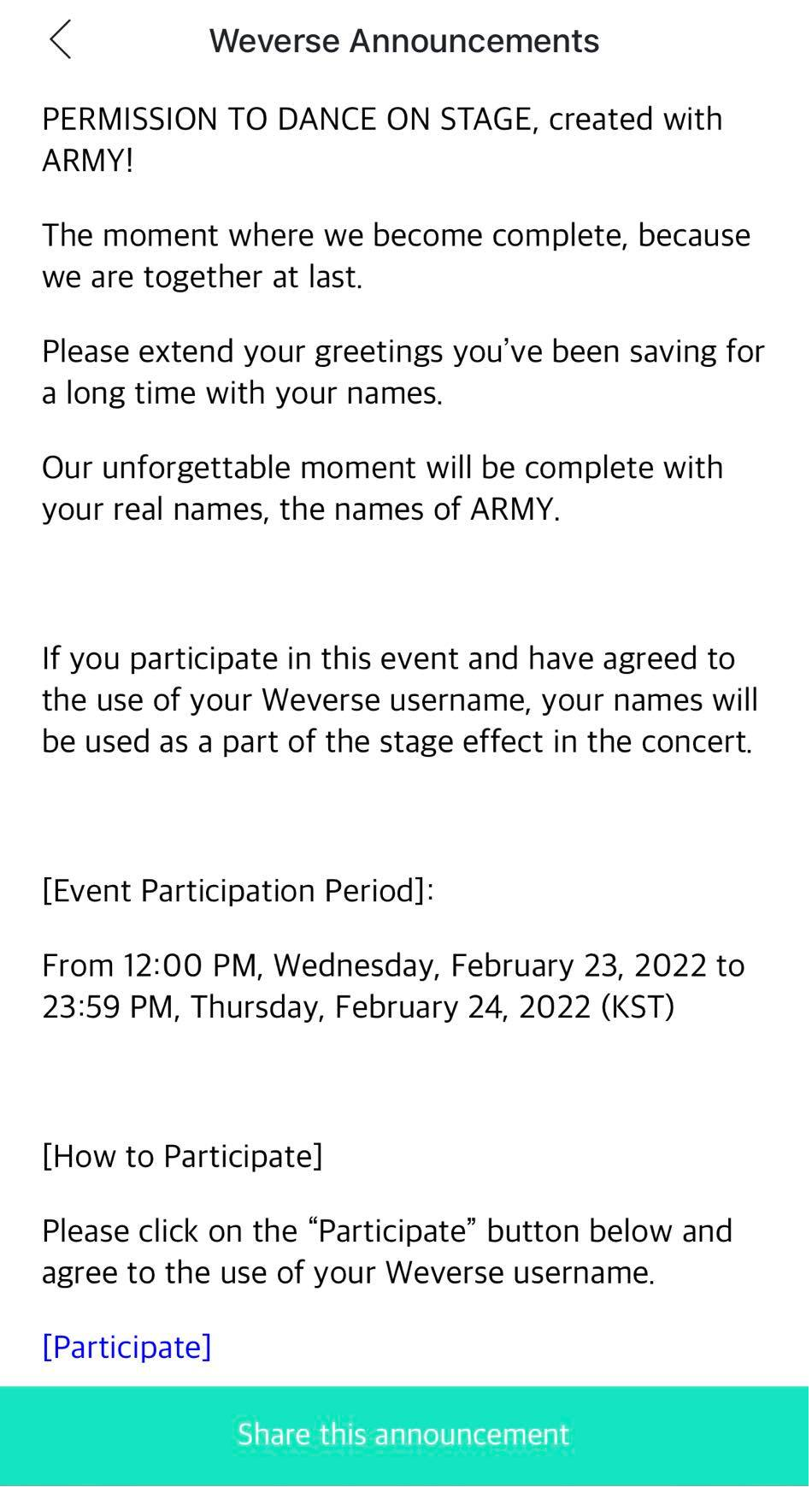Tap the "Our unforgettable moment" line
This screenshot has width=812, height=1487.
tap(382, 468)
